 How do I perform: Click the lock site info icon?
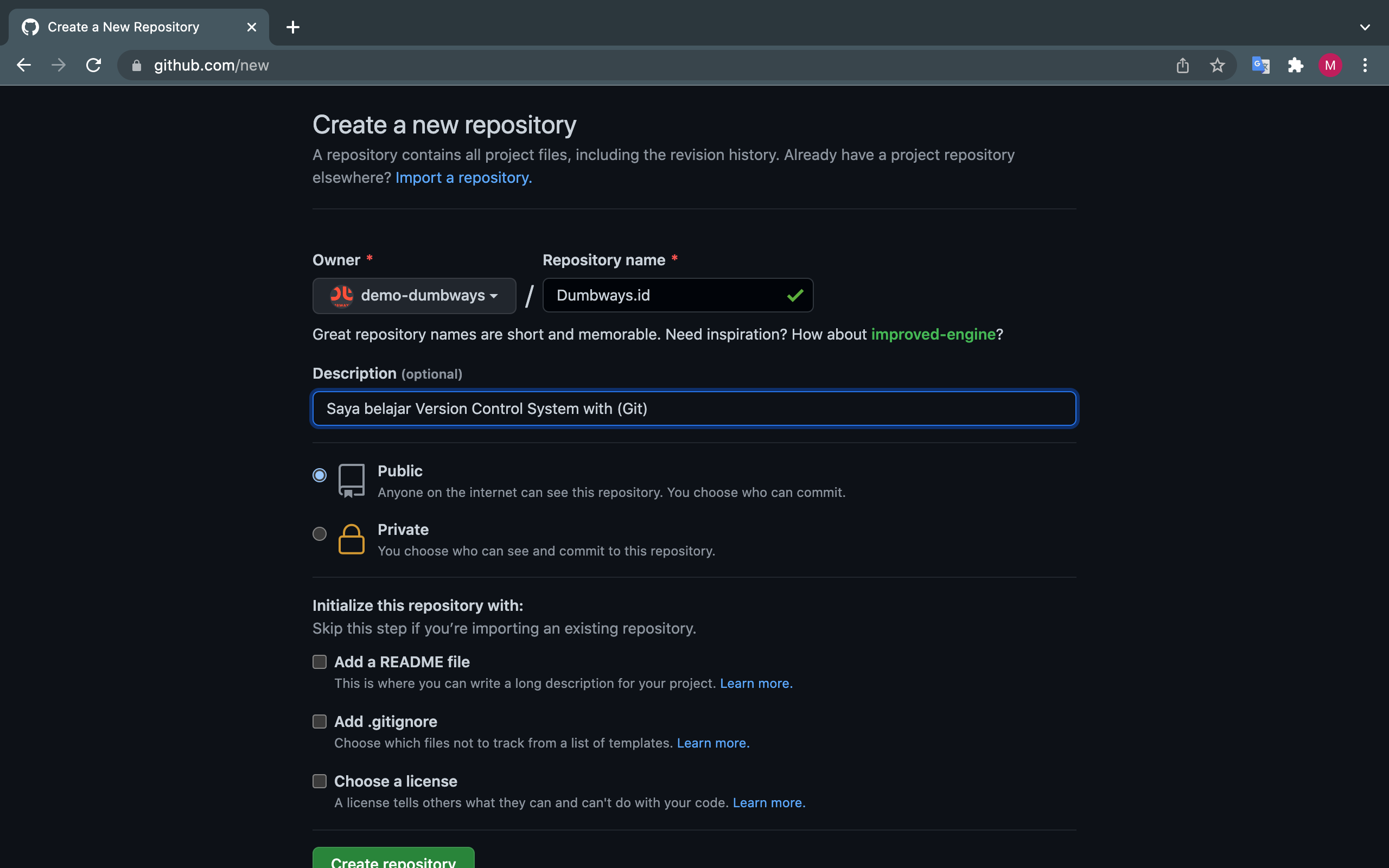(137, 66)
